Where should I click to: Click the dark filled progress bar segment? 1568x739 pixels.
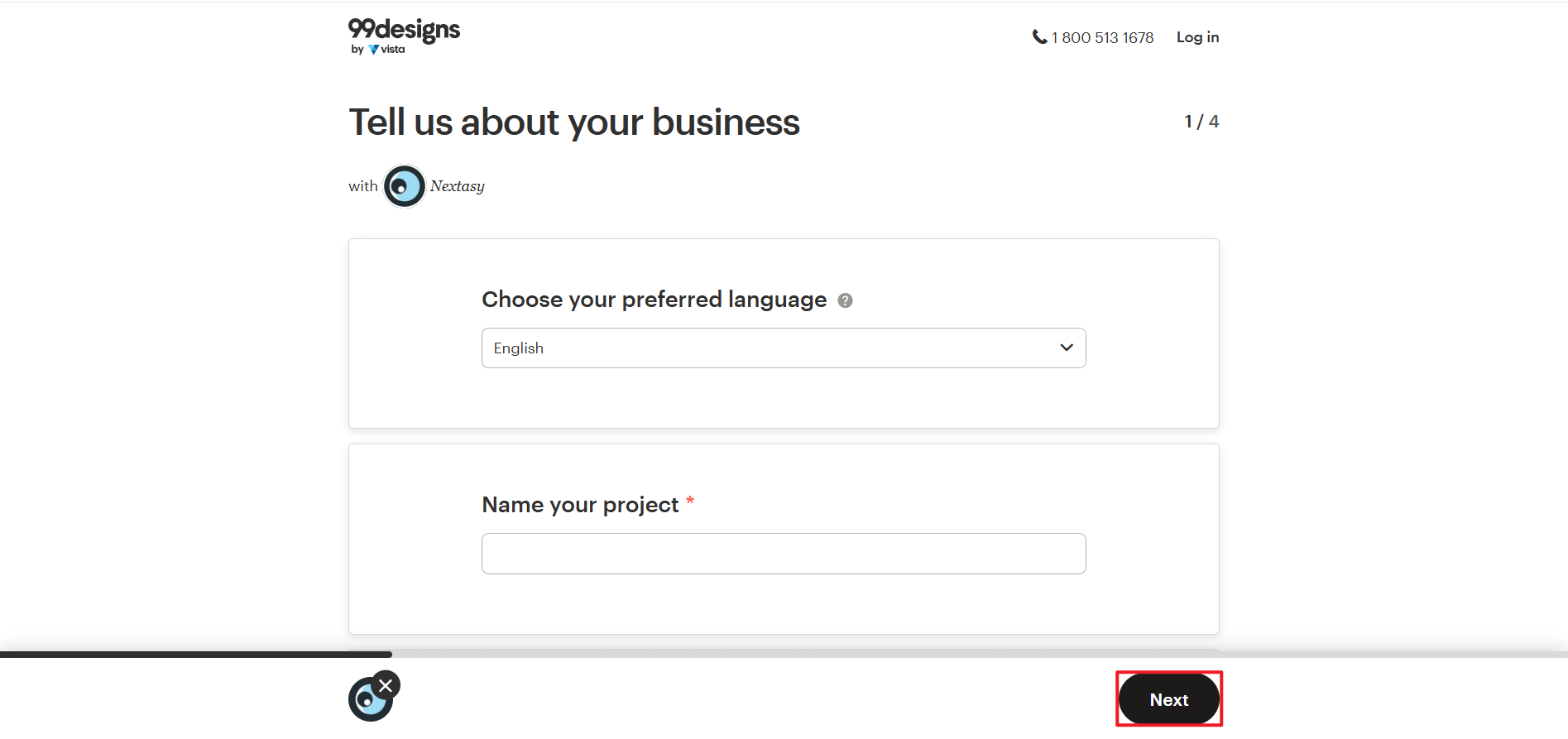tap(196, 655)
